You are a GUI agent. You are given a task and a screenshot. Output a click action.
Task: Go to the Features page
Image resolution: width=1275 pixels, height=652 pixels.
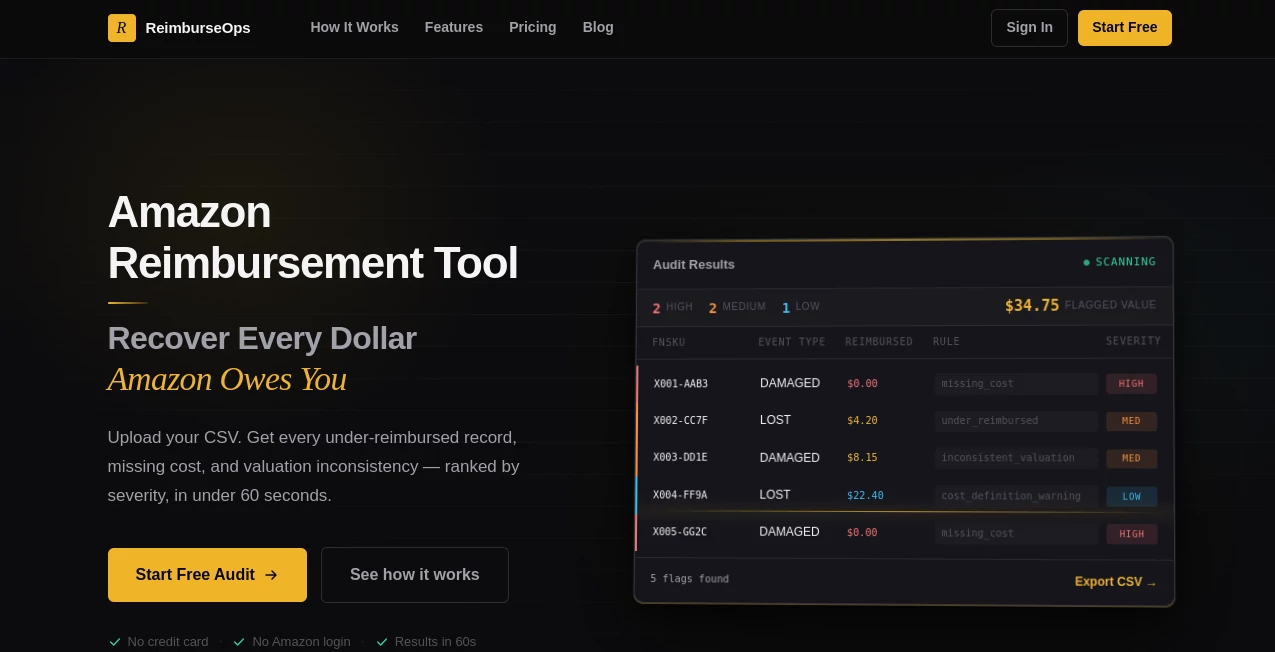click(x=454, y=27)
